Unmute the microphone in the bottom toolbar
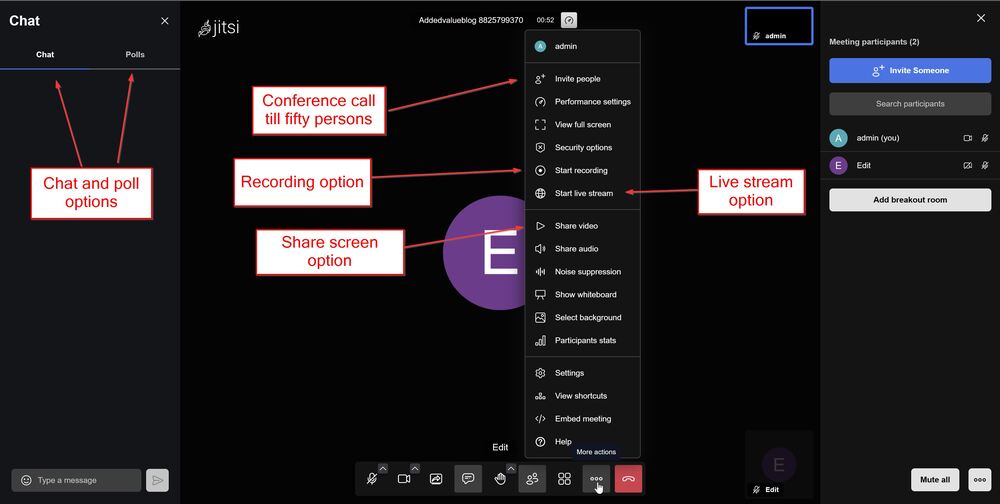1000x504 pixels. point(371,479)
